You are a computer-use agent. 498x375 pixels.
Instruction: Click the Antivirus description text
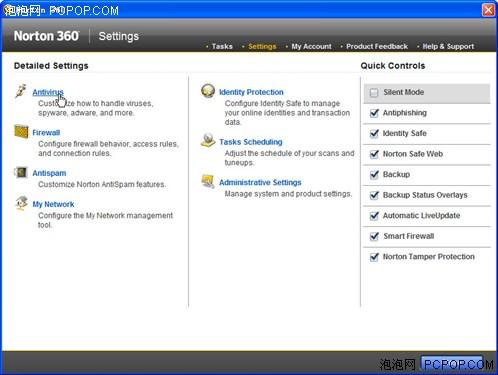tap(96, 108)
